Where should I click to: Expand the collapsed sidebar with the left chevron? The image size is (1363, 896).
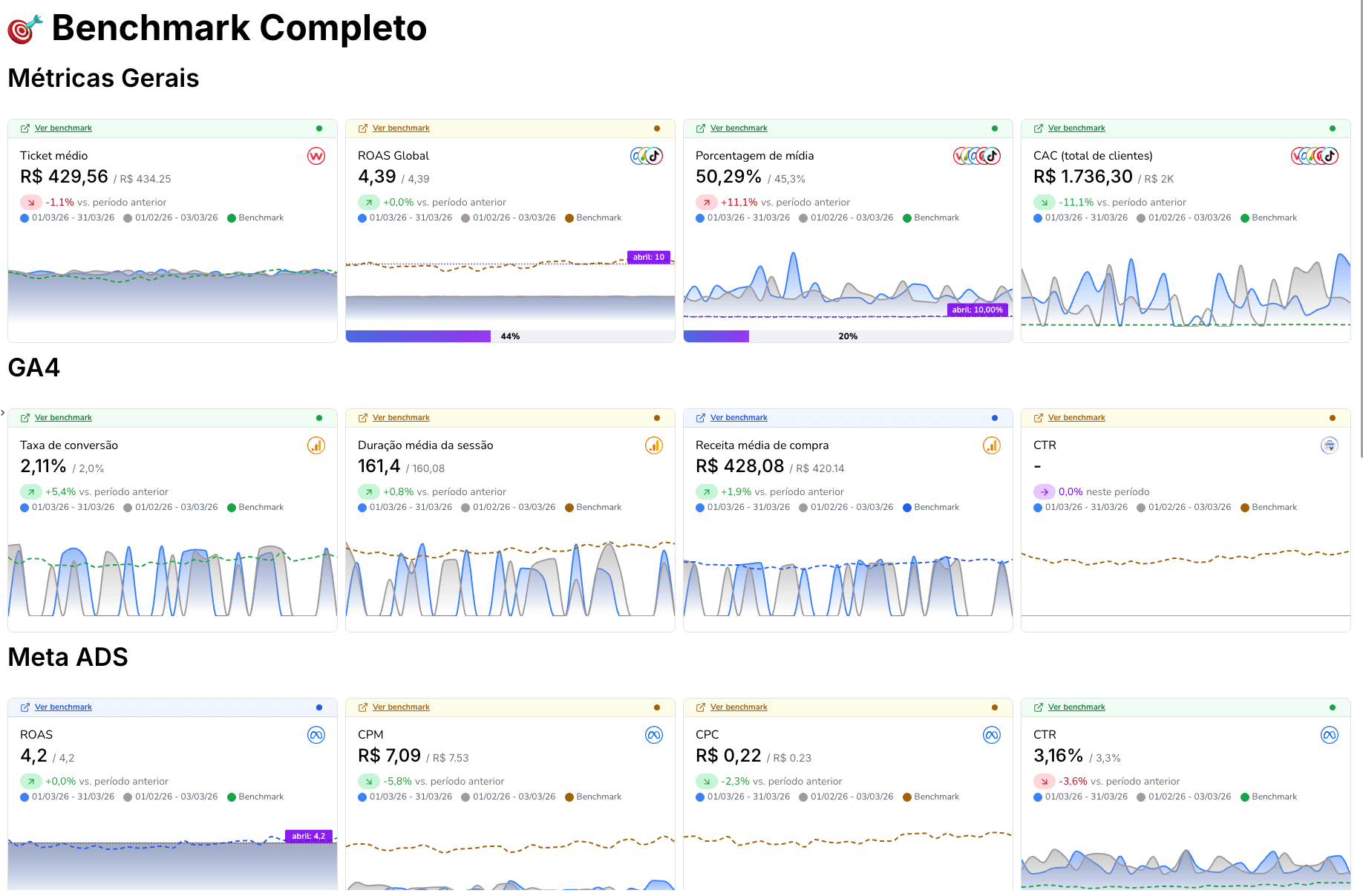3,413
